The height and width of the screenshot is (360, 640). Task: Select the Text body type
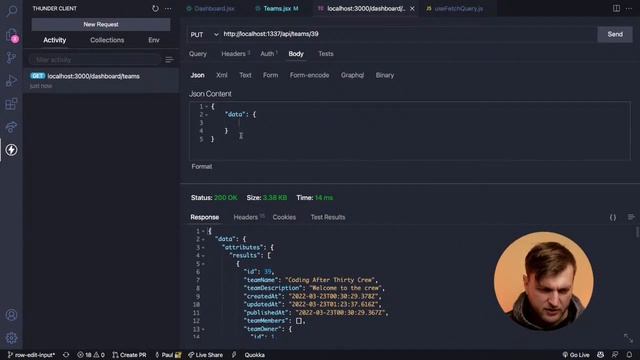point(245,75)
